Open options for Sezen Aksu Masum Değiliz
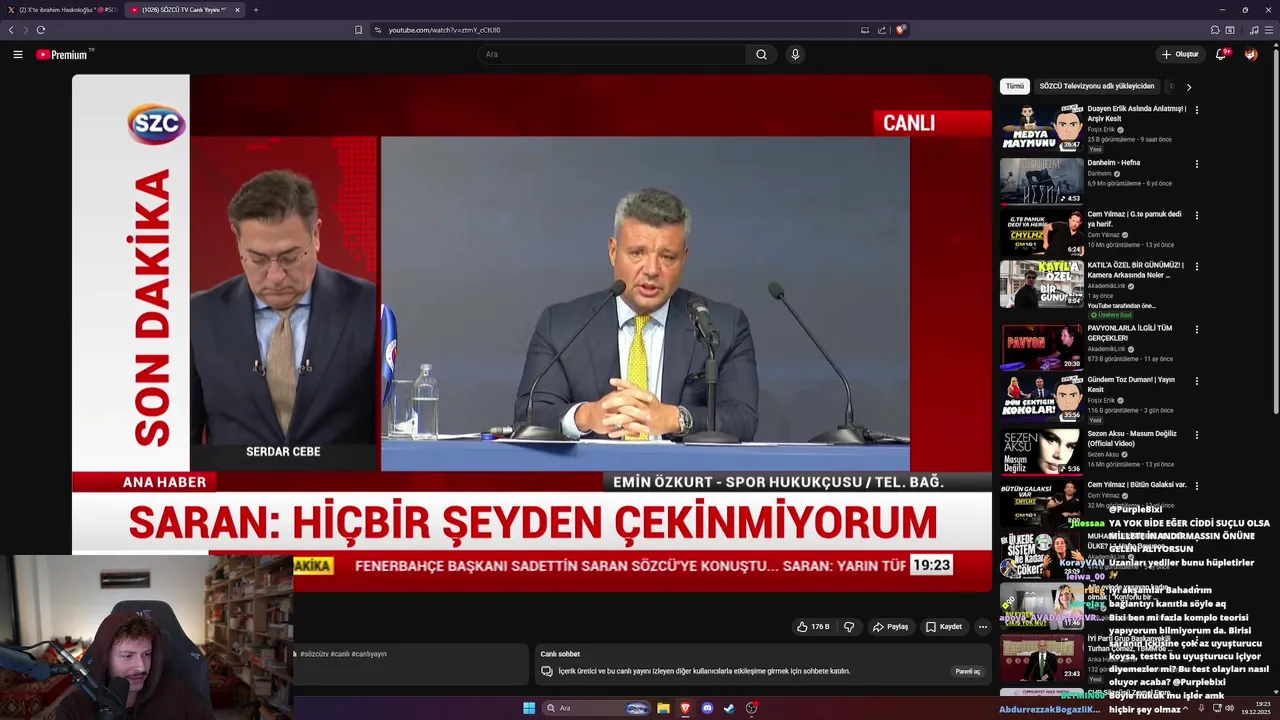 pos(1196,435)
